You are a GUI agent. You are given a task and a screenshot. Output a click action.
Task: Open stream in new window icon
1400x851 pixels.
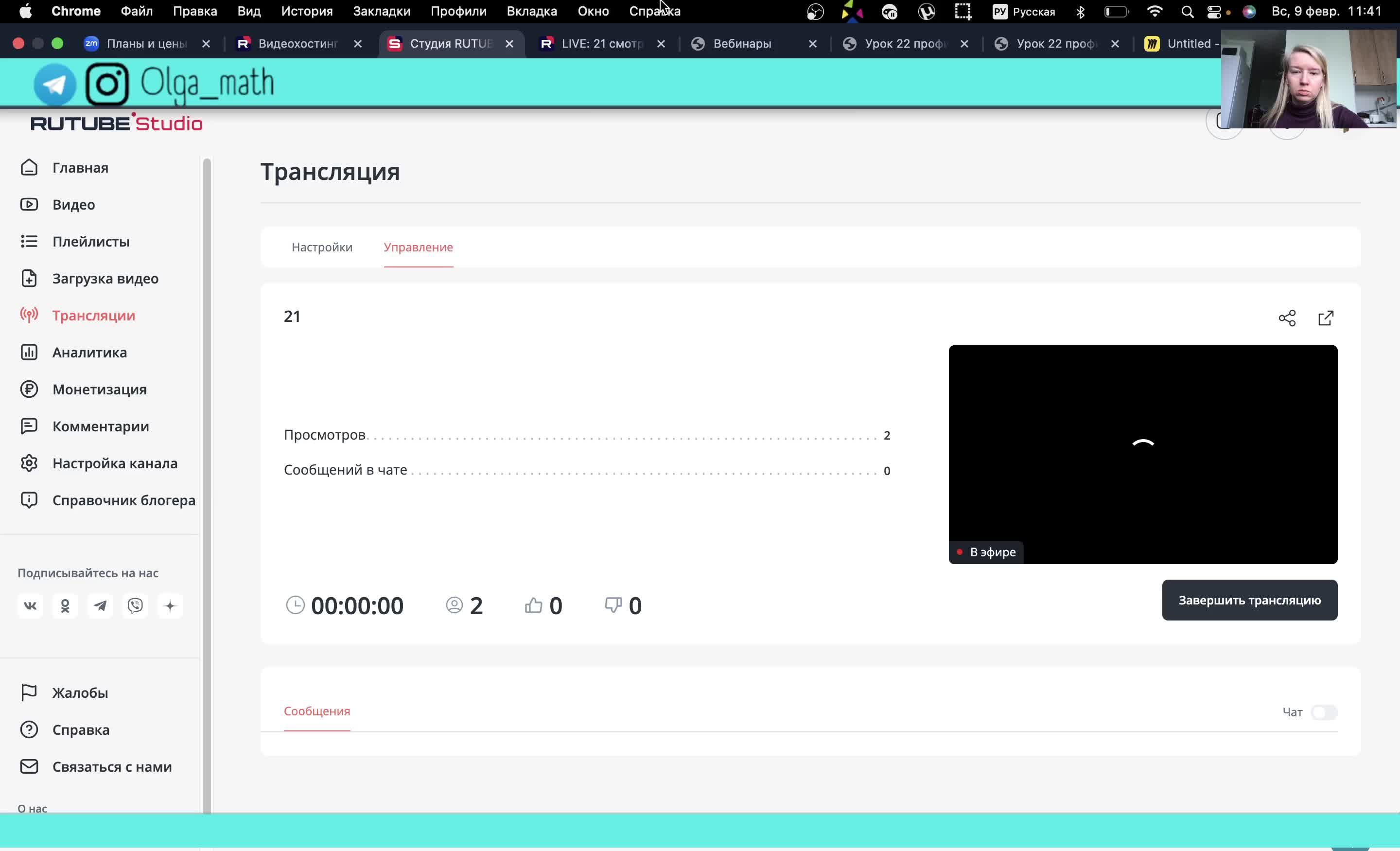tap(1325, 318)
